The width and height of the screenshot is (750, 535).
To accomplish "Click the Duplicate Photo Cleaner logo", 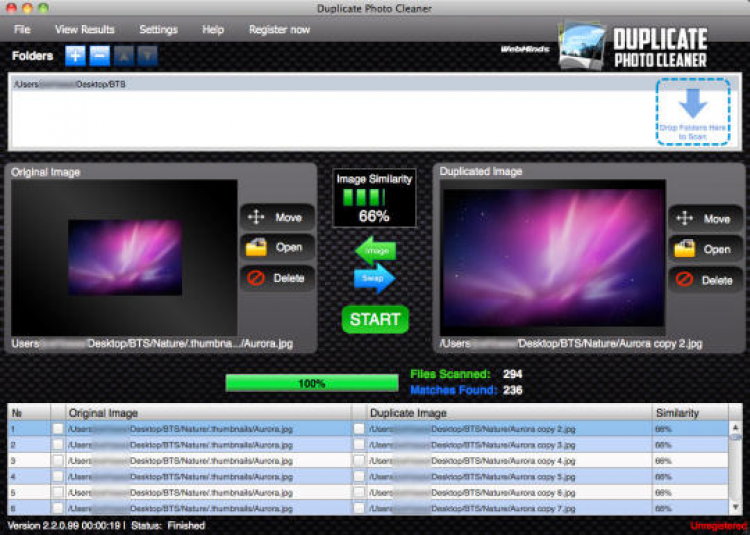I will point(633,46).
